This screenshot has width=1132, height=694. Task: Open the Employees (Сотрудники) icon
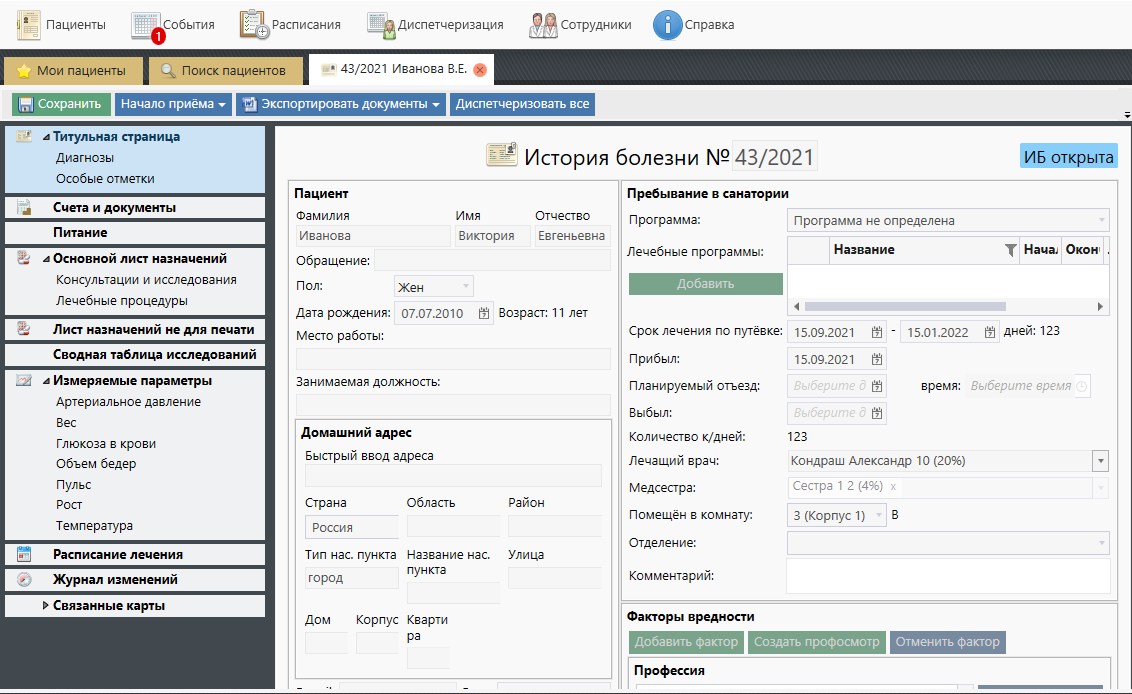pyautogui.click(x=543, y=24)
